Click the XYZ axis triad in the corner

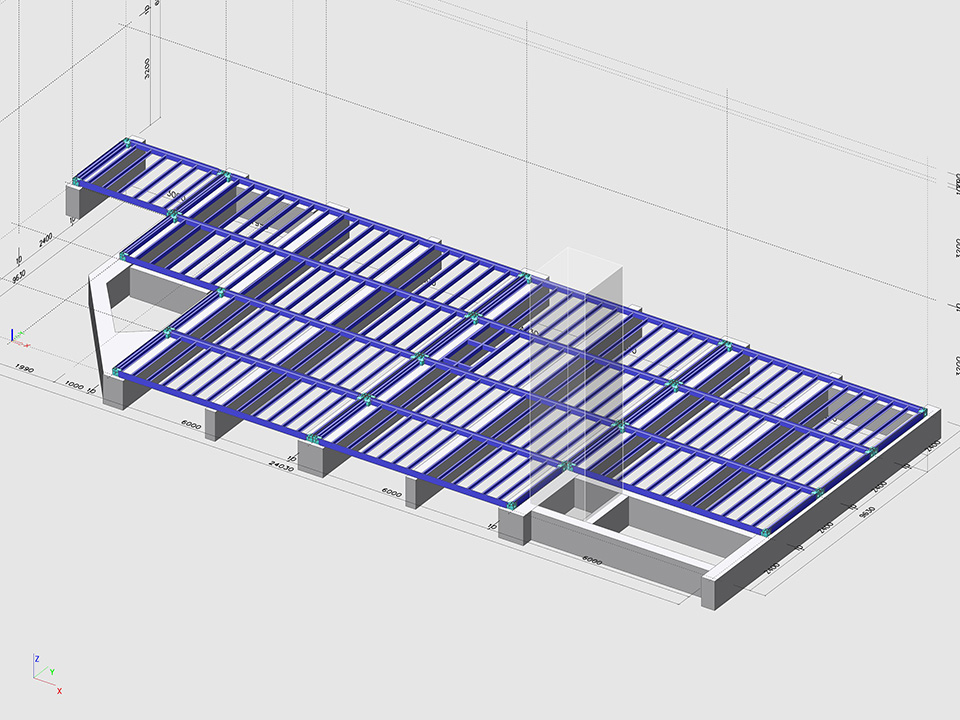[x=45, y=673]
